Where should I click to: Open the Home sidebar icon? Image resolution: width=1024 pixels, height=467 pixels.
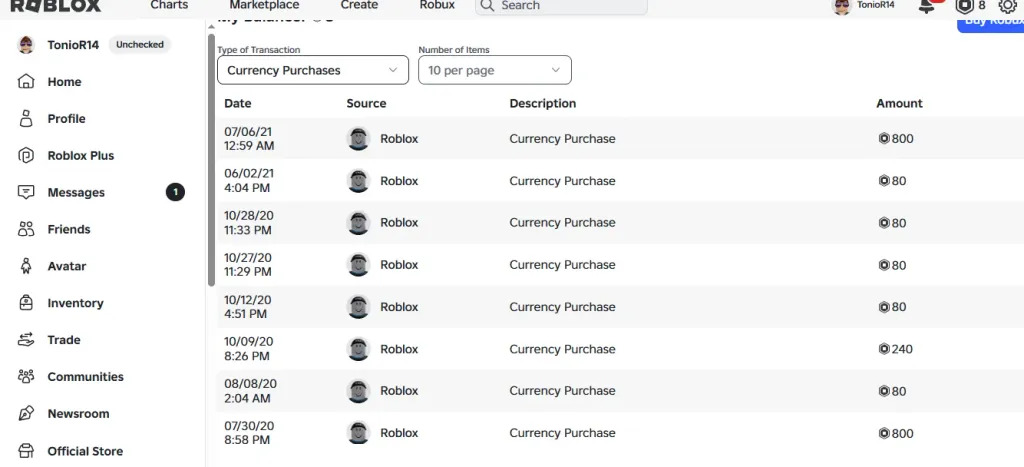(x=25, y=82)
